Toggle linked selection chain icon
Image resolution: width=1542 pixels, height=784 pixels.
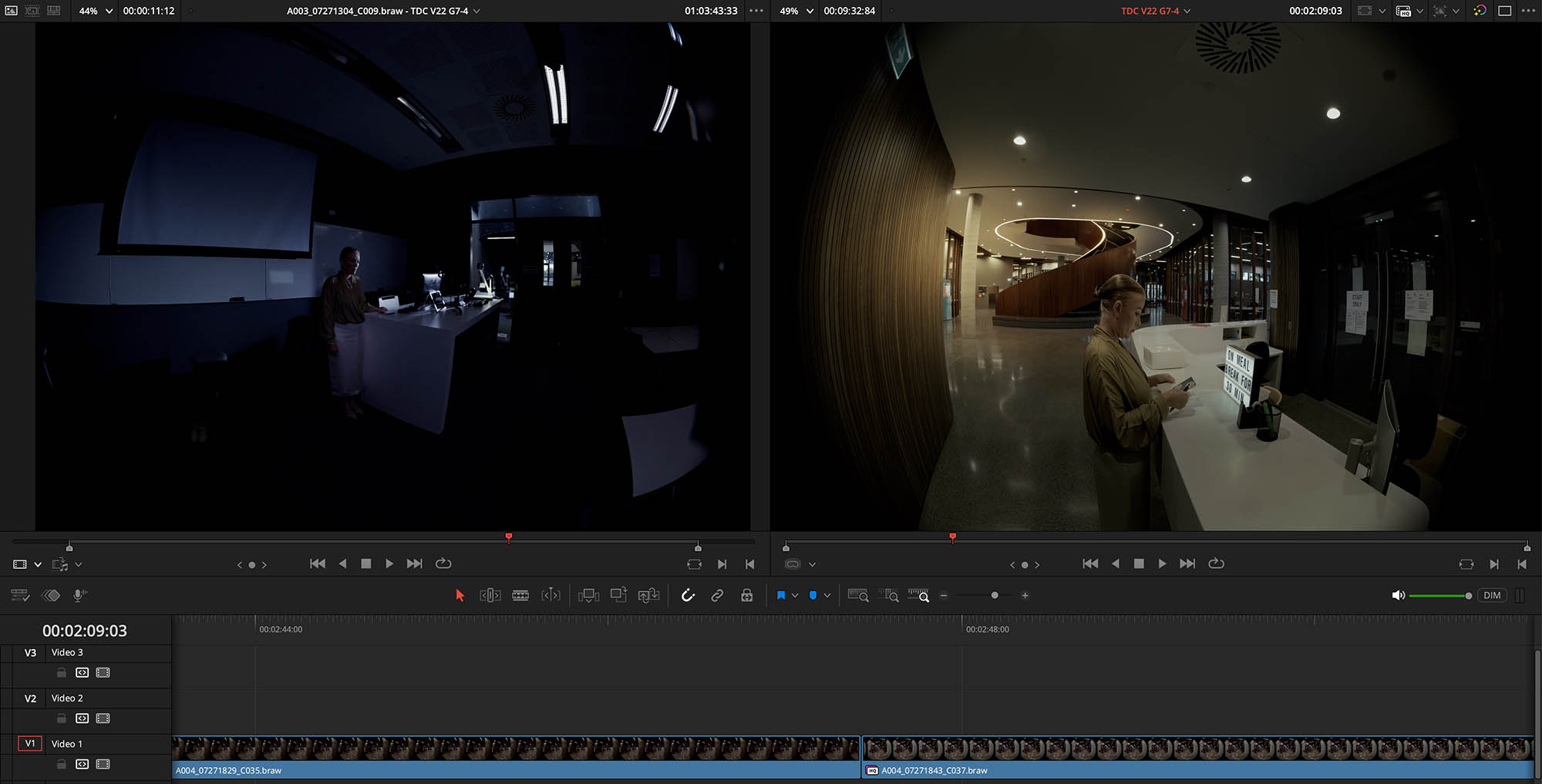(x=717, y=595)
